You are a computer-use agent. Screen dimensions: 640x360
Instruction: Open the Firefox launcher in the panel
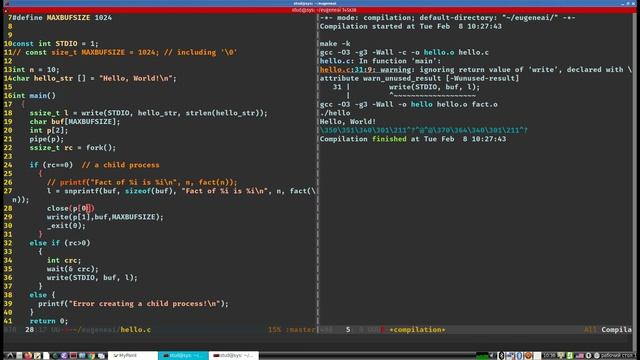pos(28,356)
